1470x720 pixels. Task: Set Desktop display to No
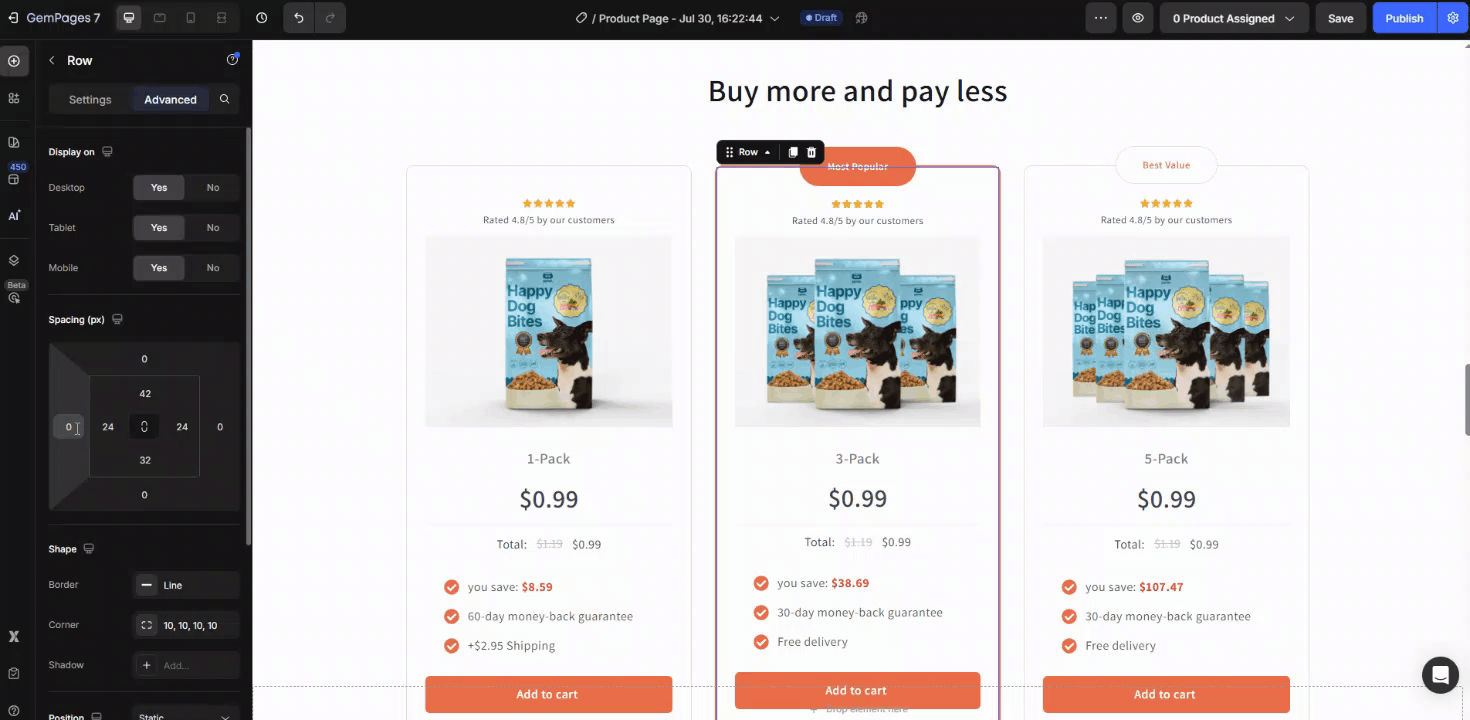pos(213,187)
